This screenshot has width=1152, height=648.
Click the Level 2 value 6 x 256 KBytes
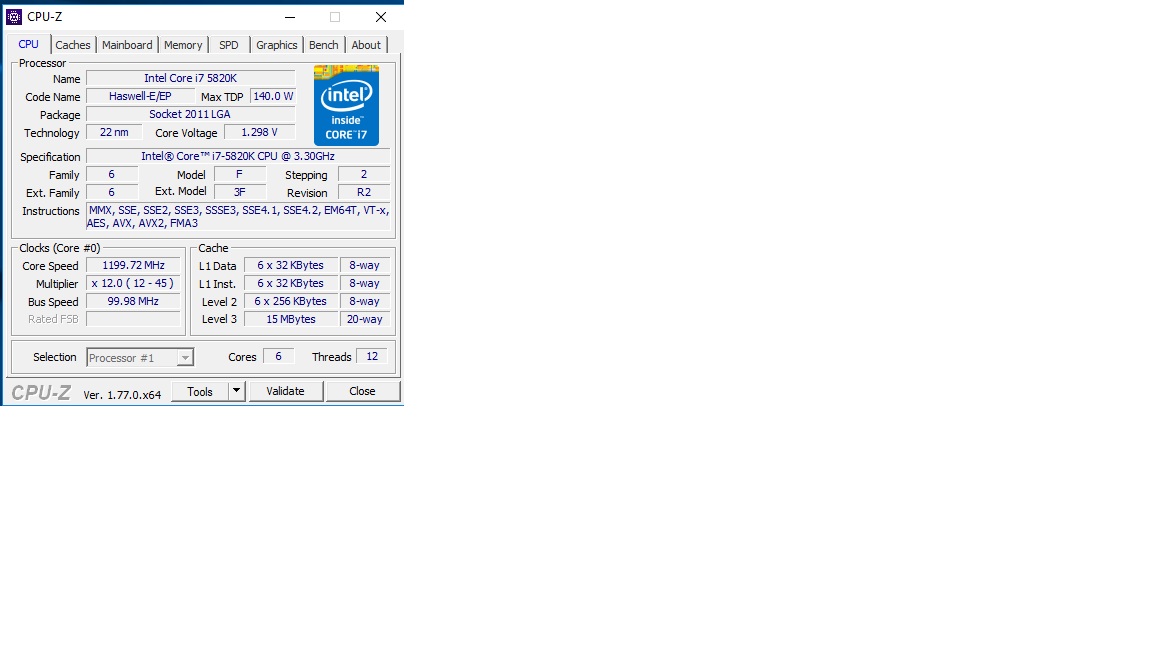pos(291,301)
